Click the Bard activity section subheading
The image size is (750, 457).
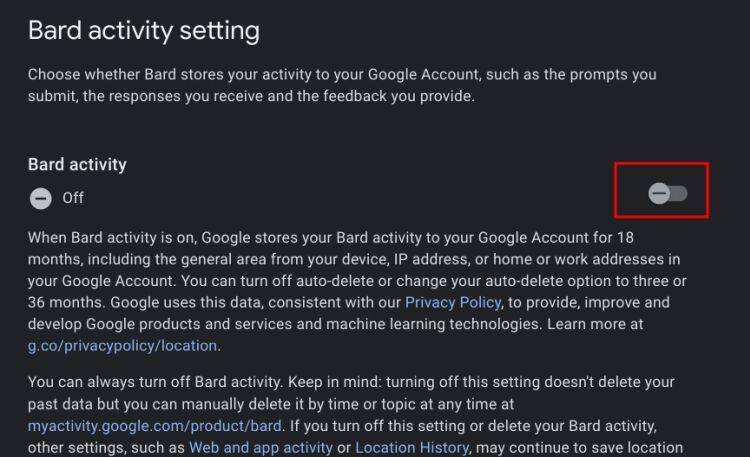pos(77,164)
